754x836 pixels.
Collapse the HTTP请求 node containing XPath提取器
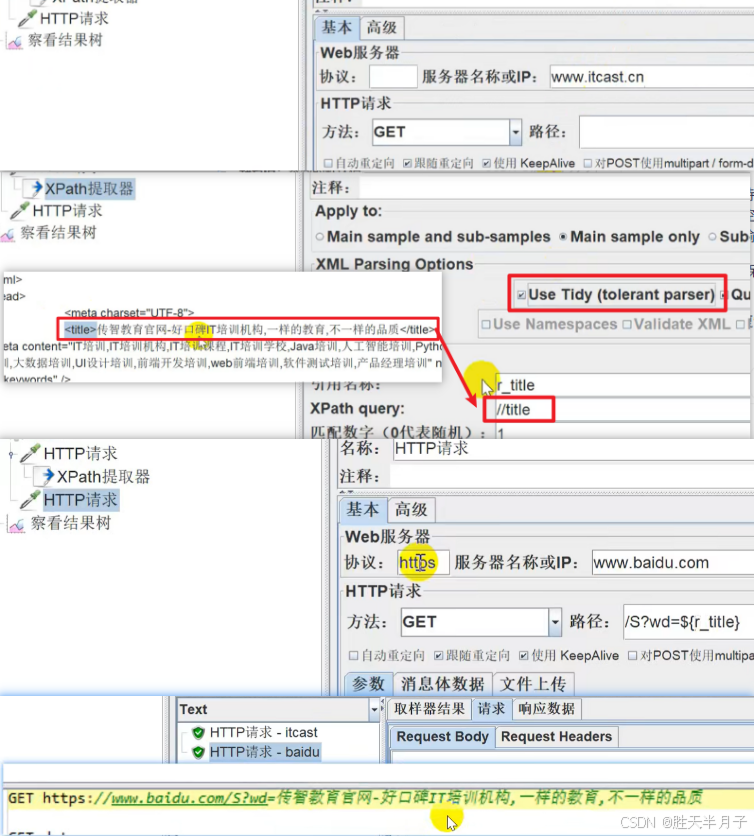(x=11, y=454)
